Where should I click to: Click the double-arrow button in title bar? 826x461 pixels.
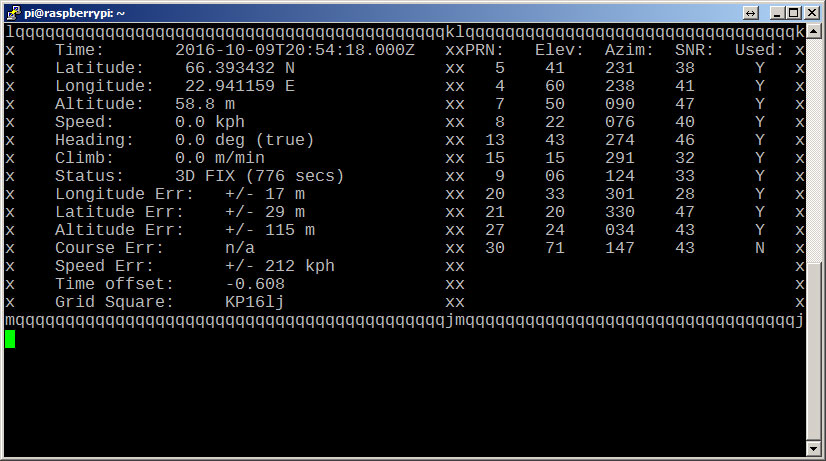[751, 13]
